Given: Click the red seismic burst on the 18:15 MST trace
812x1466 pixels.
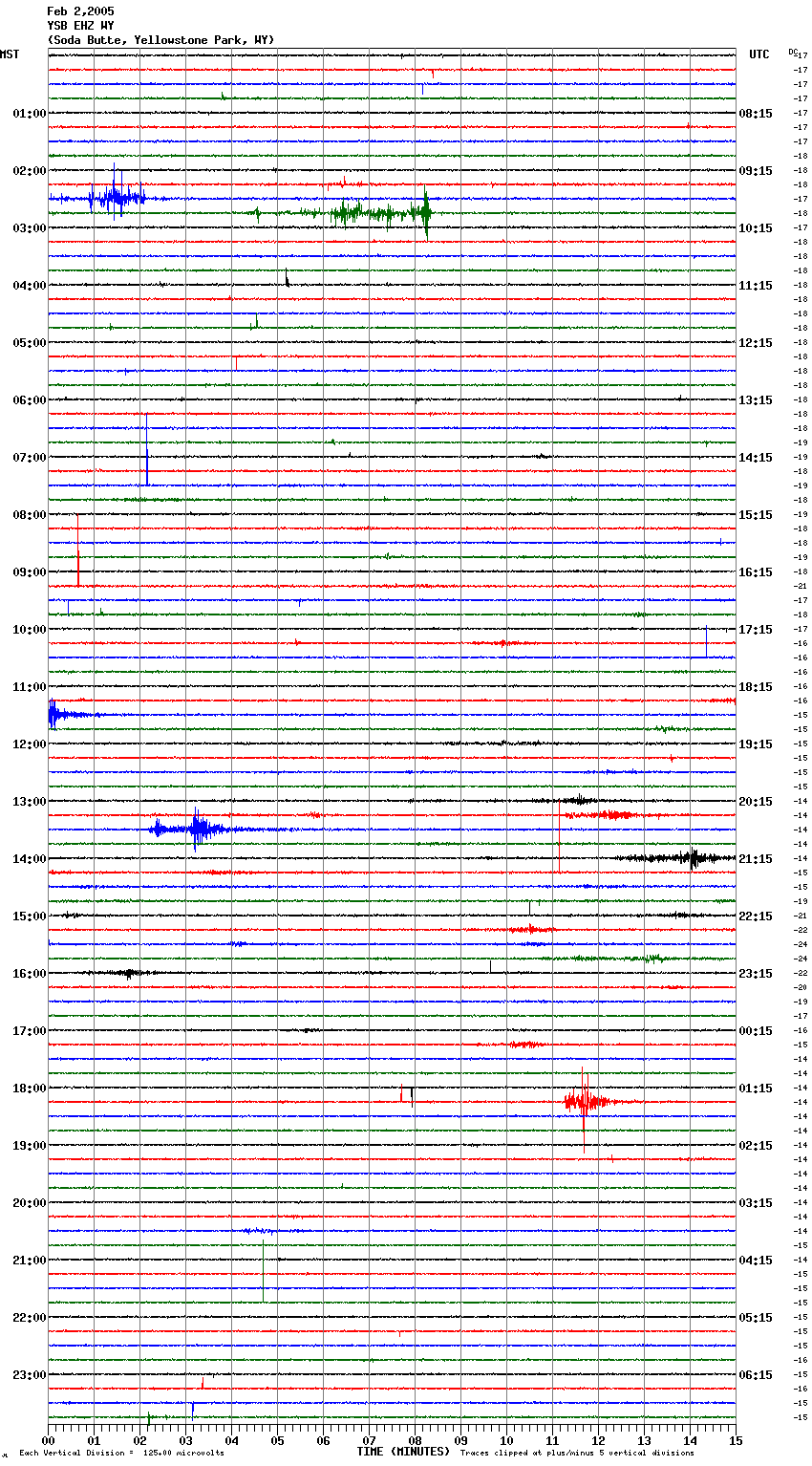Looking at the screenshot, I should pos(585,1102).
